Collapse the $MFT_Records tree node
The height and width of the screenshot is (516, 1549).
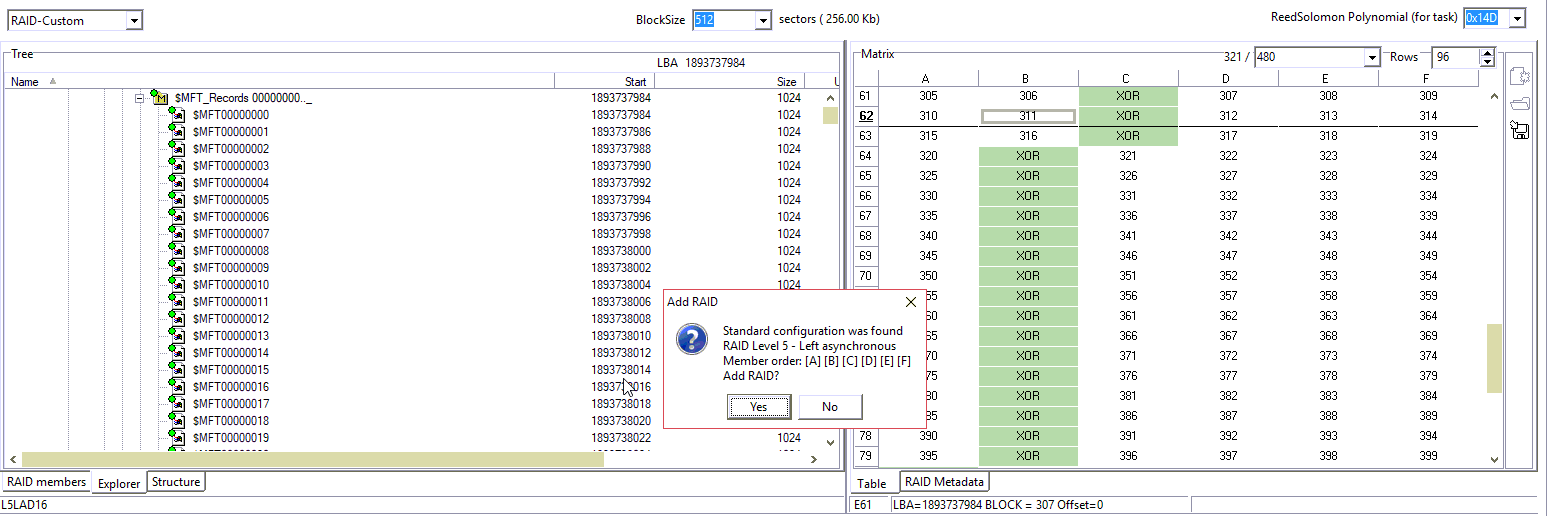tap(140, 98)
